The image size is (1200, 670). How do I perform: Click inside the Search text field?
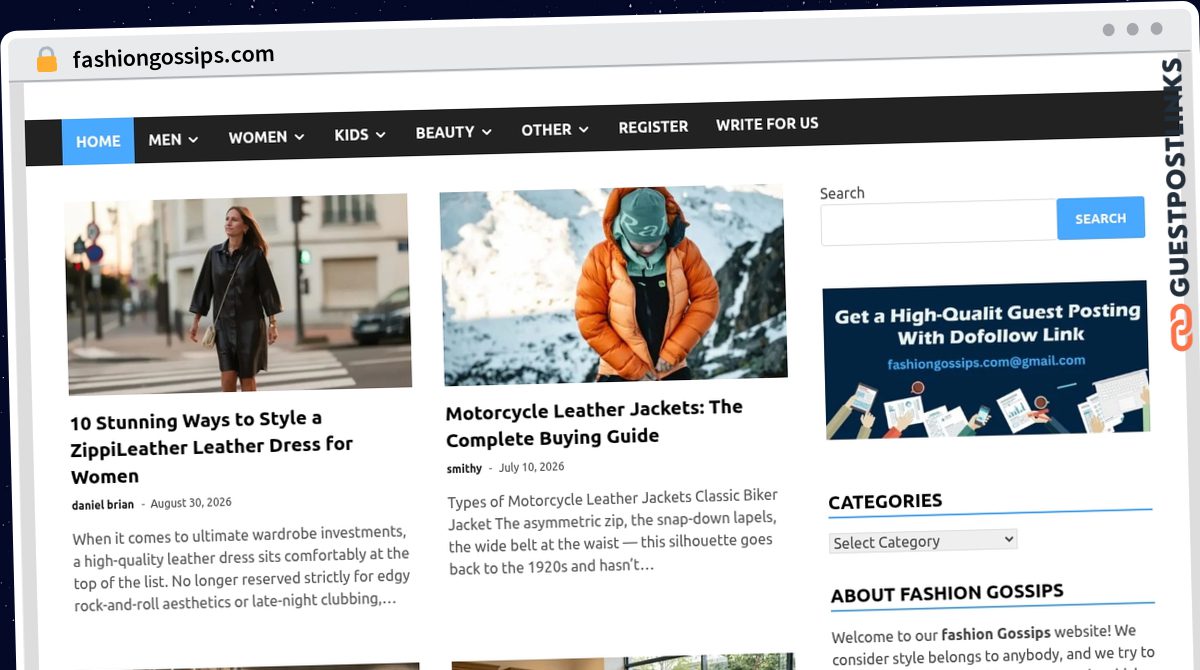(938, 222)
